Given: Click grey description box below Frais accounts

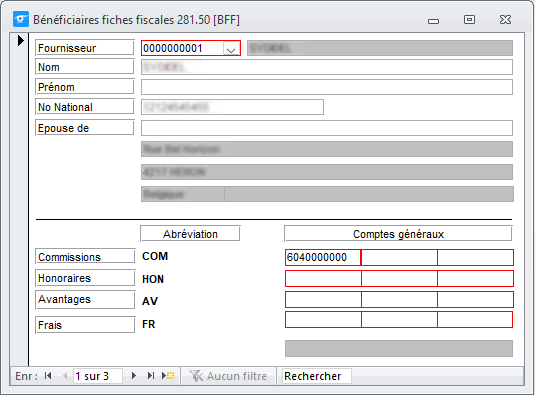Looking at the screenshot, I should (x=399, y=348).
